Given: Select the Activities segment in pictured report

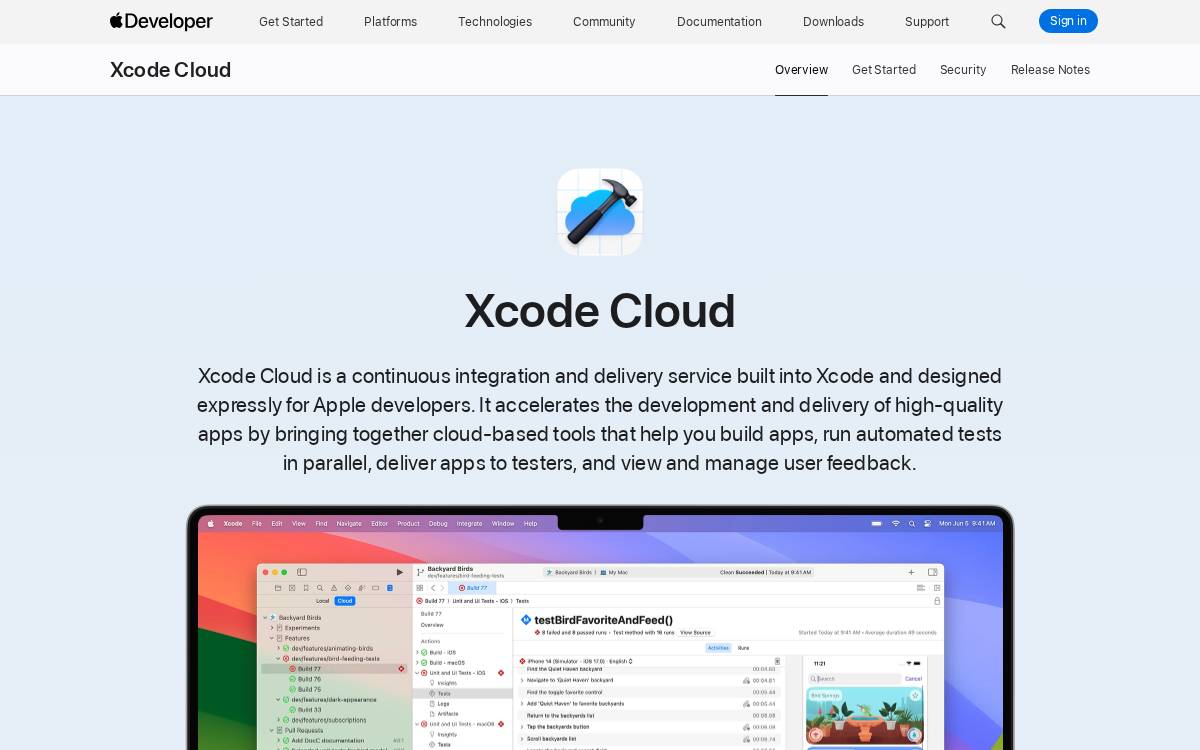Looking at the screenshot, I should [x=718, y=648].
